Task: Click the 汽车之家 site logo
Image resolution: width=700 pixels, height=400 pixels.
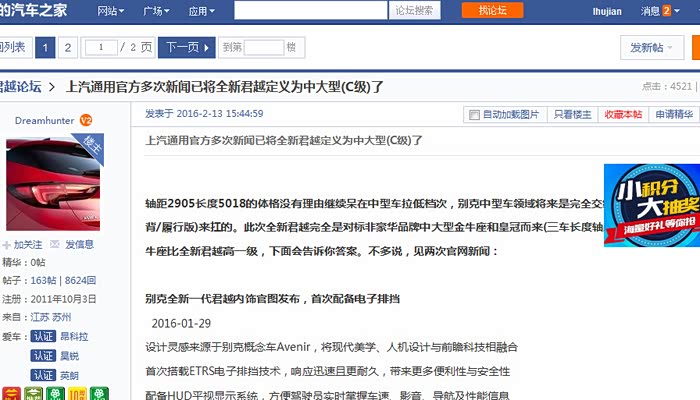Action: [x=36, y=10]
